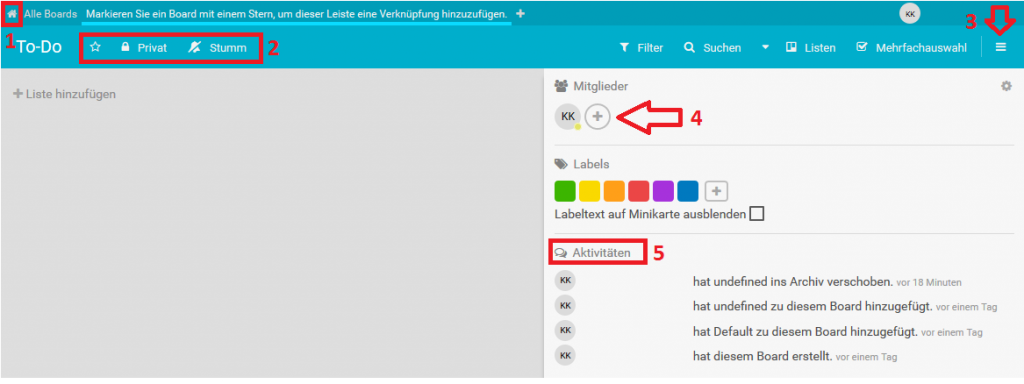Click 'vor 18 Minuten' timestamp
The height and width of the screenshot is (384, 1024).
click(x=929, y=283)
